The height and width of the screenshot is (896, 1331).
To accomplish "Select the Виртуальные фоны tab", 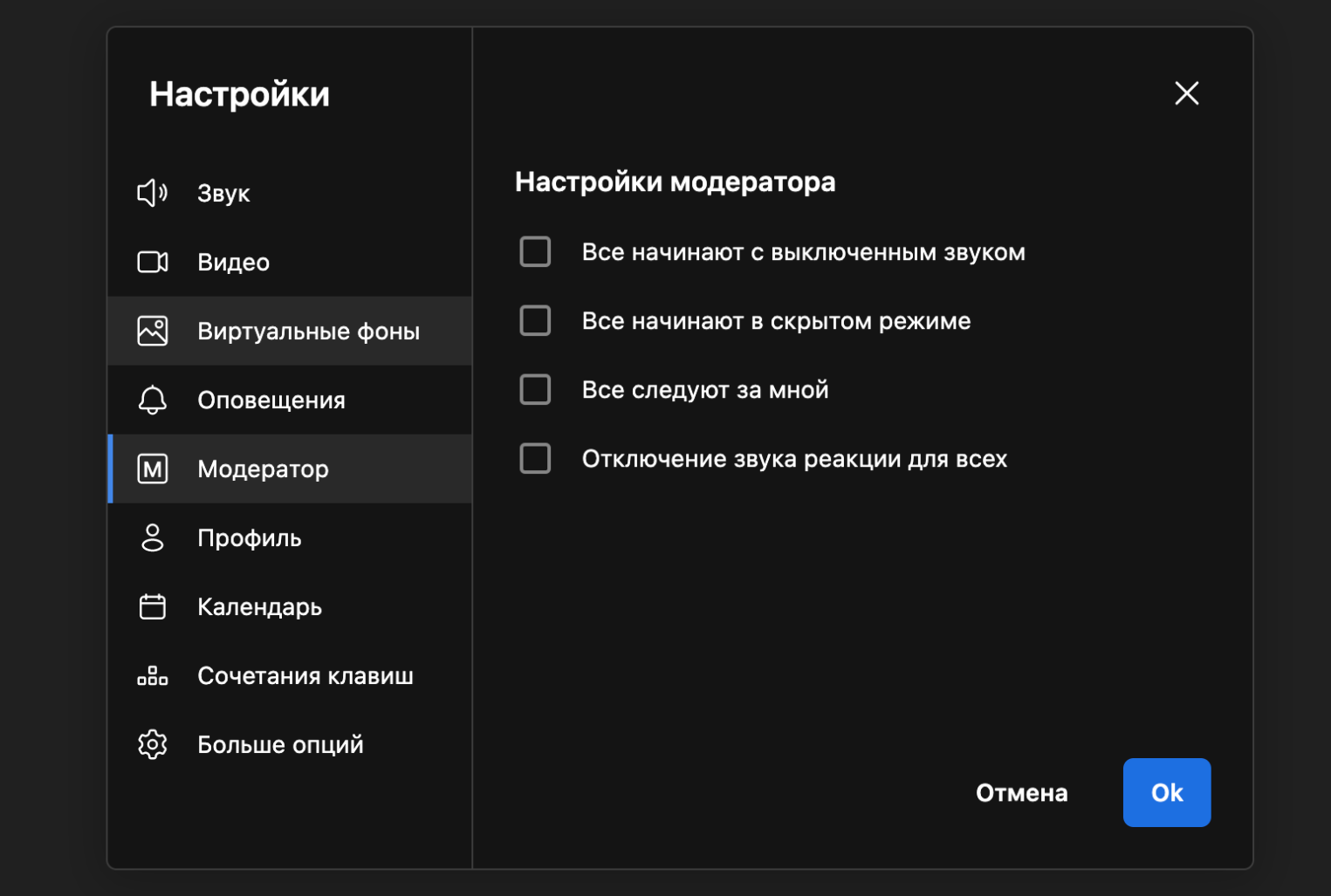I will (290, 331).
